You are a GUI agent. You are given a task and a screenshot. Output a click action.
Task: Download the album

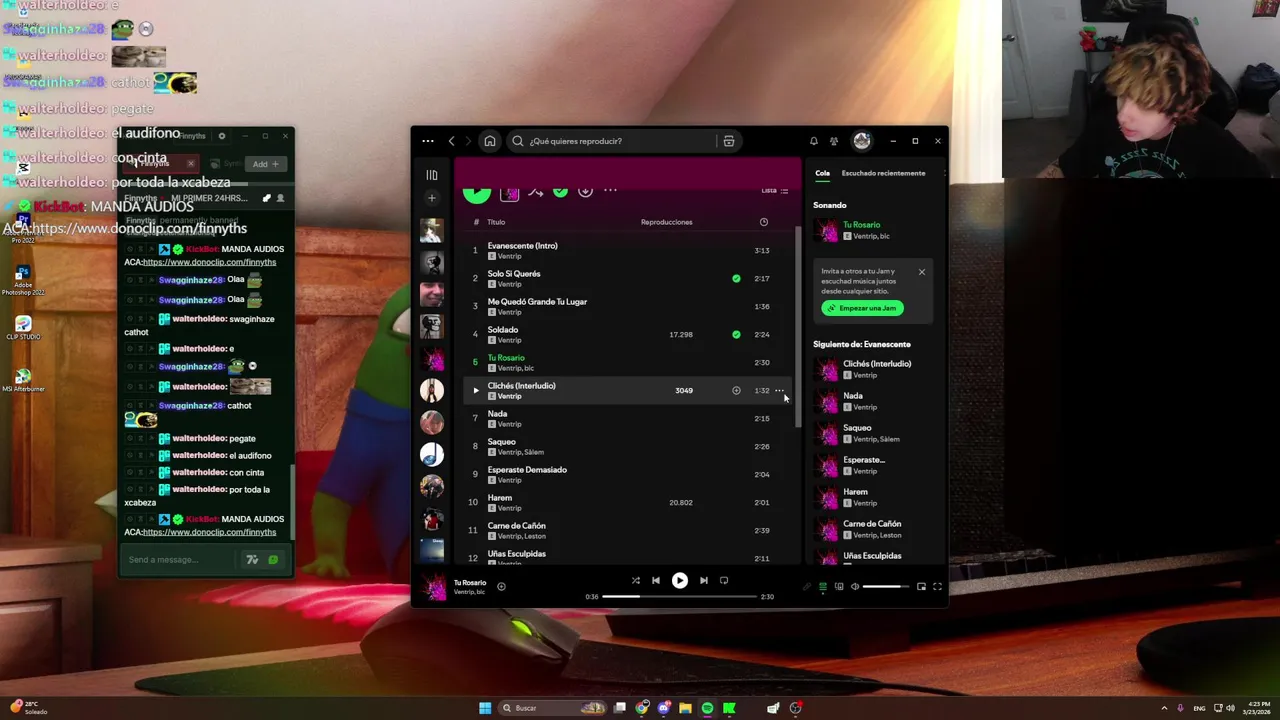click(x=585, y=191)
